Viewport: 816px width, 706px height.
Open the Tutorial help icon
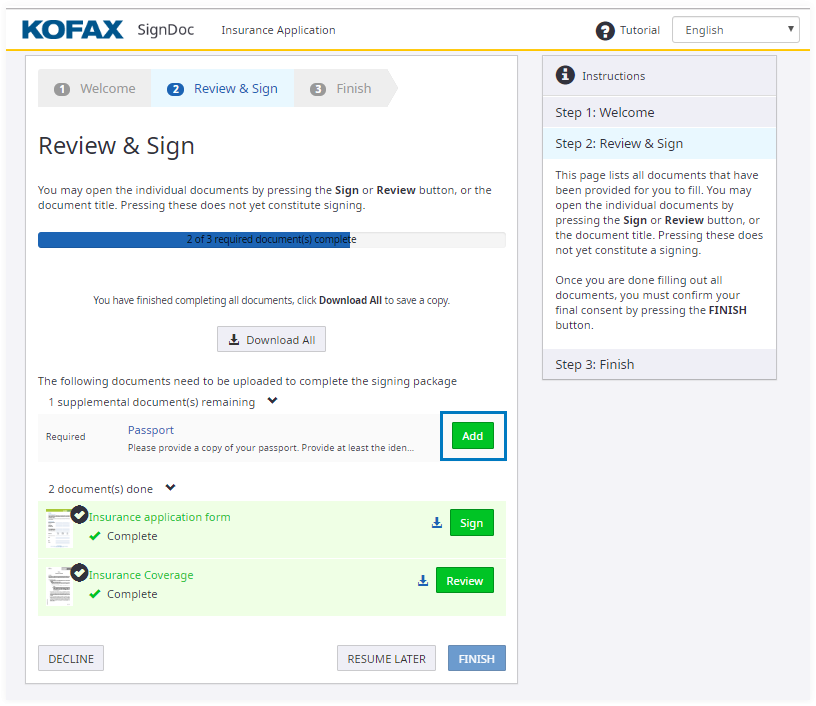605,30
